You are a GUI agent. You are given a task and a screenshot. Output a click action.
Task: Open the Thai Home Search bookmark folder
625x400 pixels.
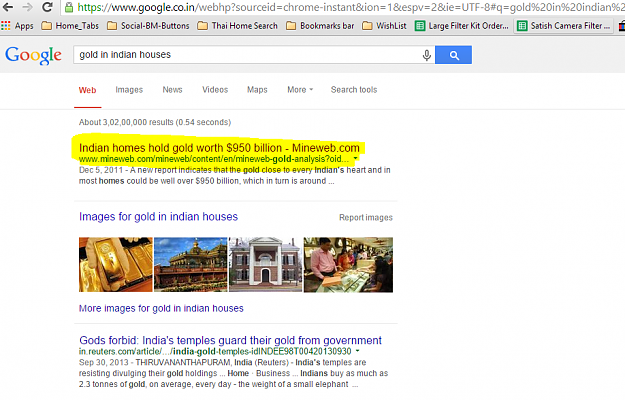pyautogui.click(x=238, y=26)
